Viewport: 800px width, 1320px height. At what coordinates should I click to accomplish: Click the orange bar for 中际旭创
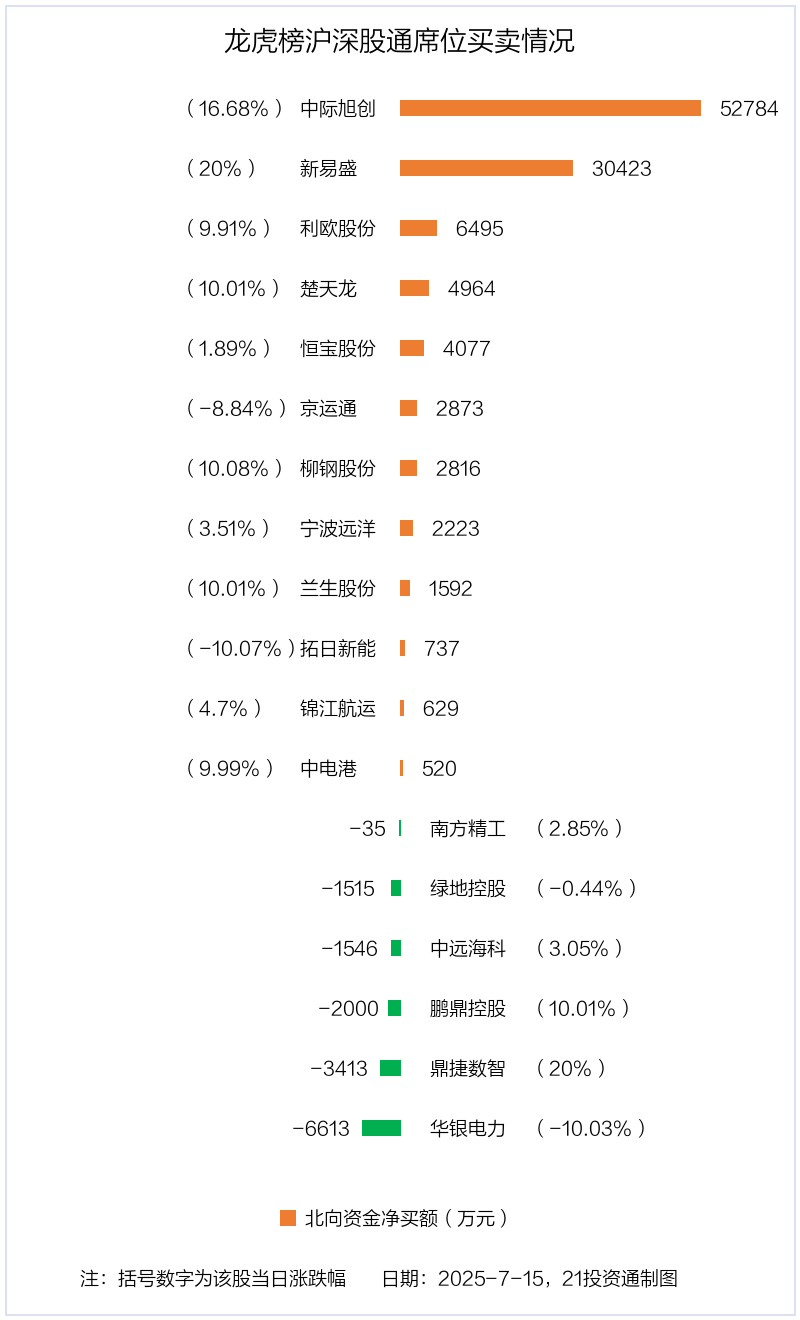coord(550,108)
